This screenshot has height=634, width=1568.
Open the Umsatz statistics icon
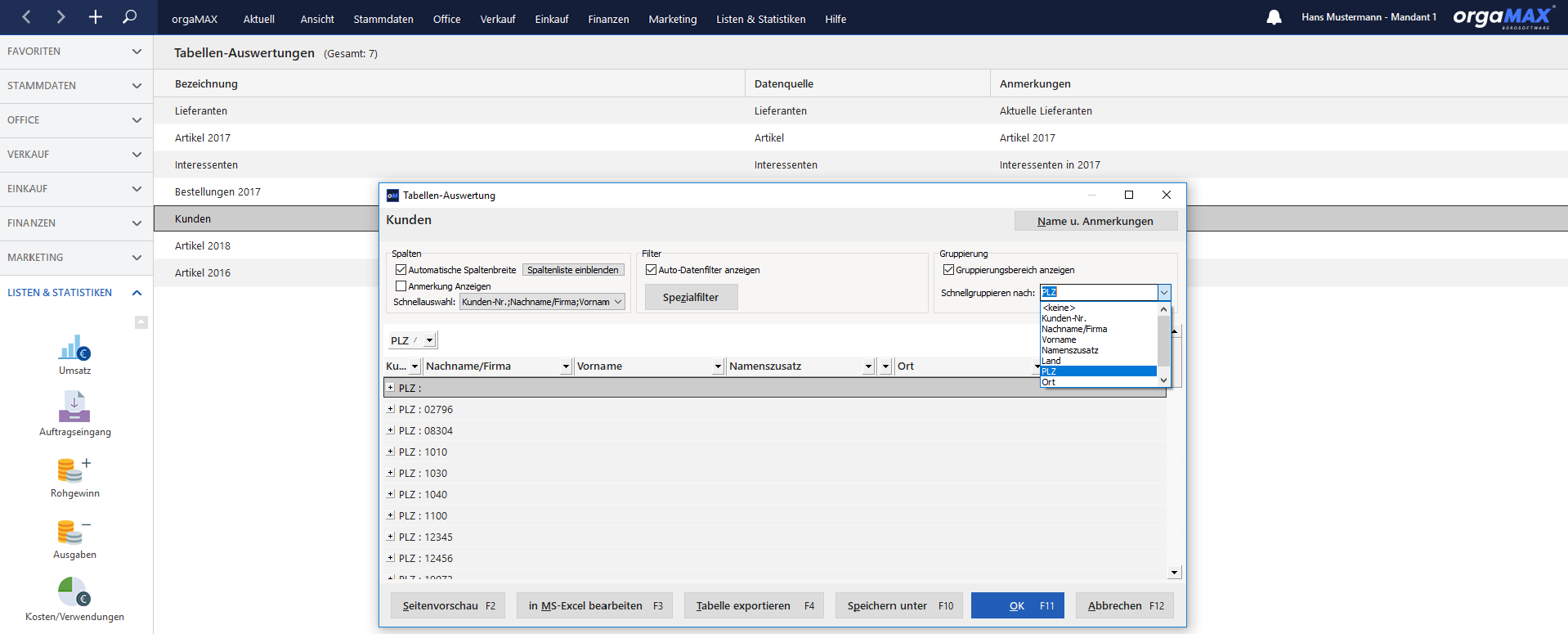click(x=74, y=348)
